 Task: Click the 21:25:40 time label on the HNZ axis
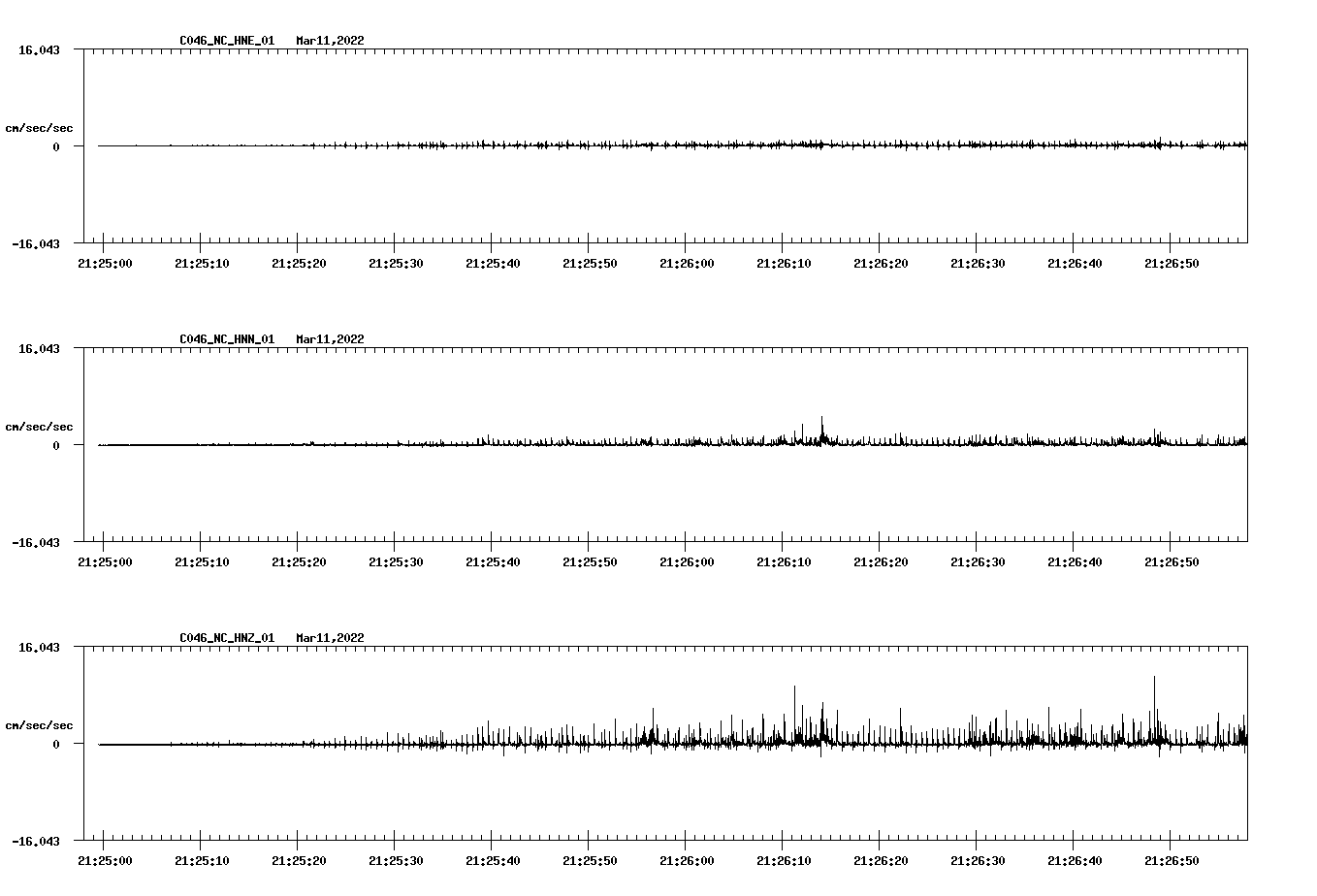click(x=493, y=861)
